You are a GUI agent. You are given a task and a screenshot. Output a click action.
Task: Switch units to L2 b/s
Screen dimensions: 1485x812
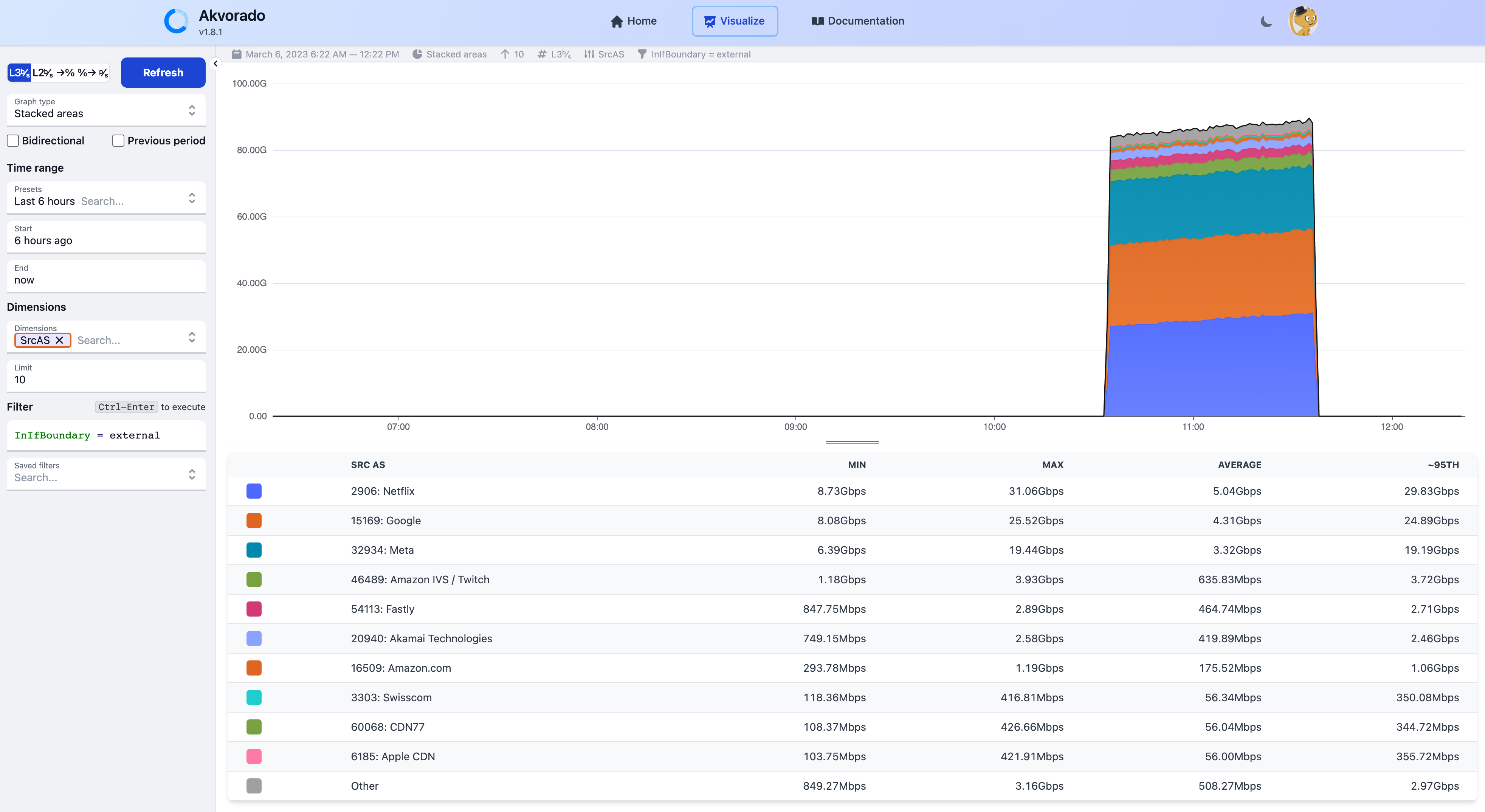coord(43,73)
